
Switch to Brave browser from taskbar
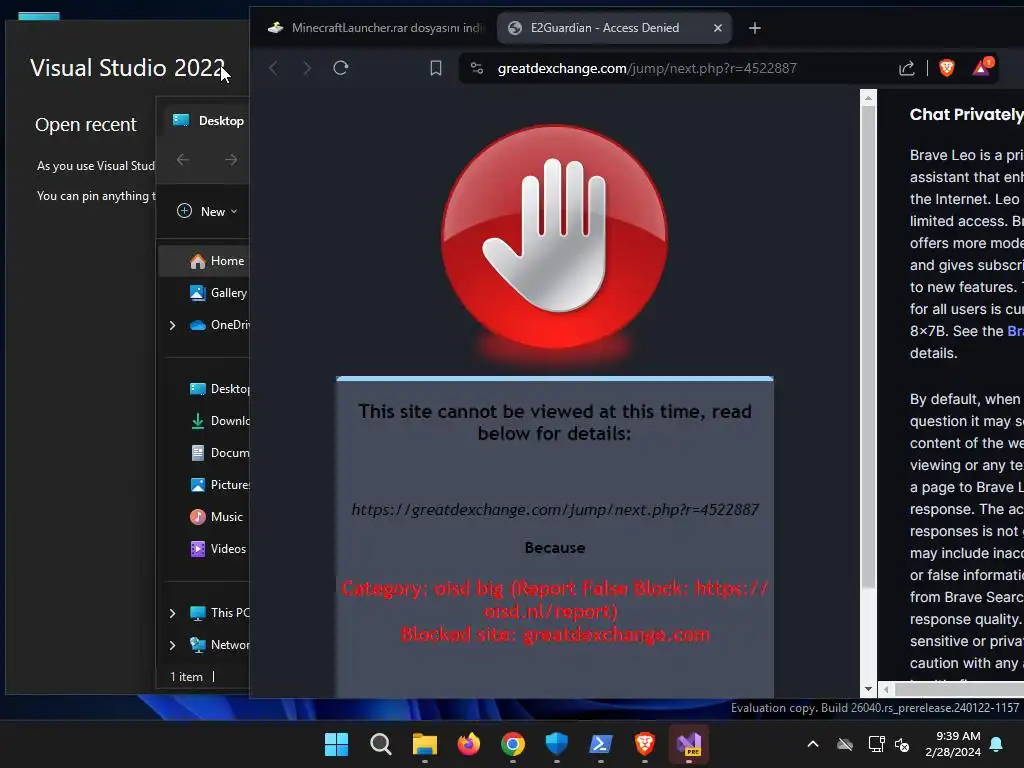pyautogui.click(x=645, y=744)
